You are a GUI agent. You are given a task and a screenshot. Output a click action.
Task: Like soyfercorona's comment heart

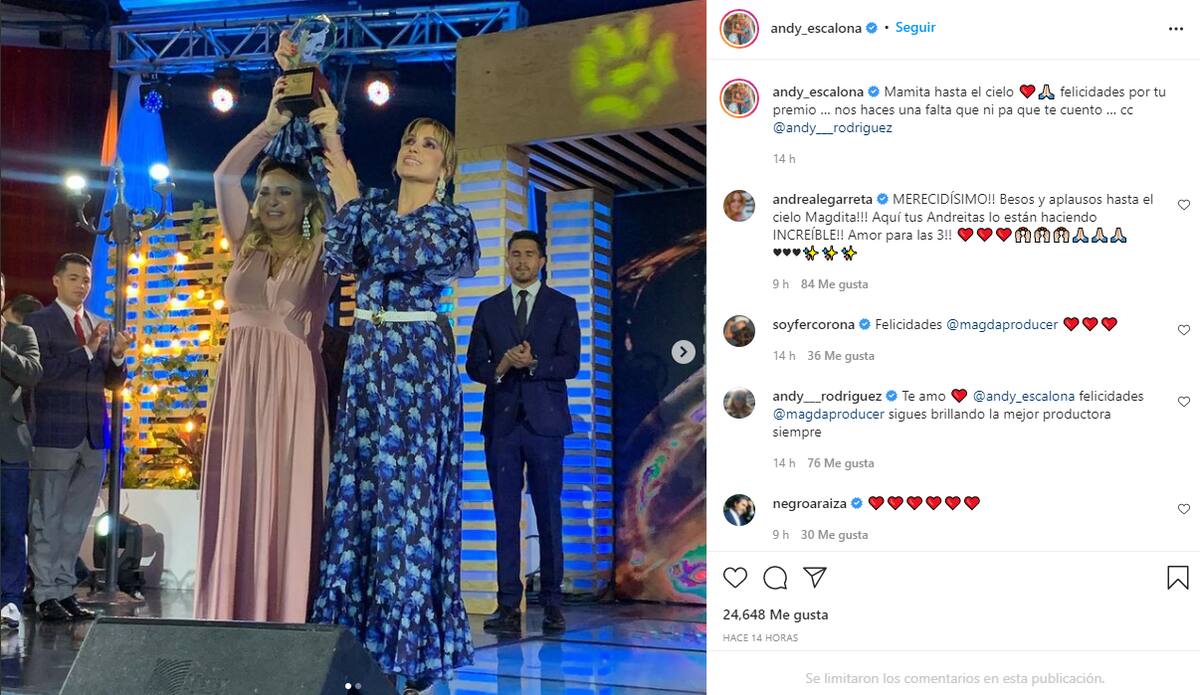coord(1184,330)
